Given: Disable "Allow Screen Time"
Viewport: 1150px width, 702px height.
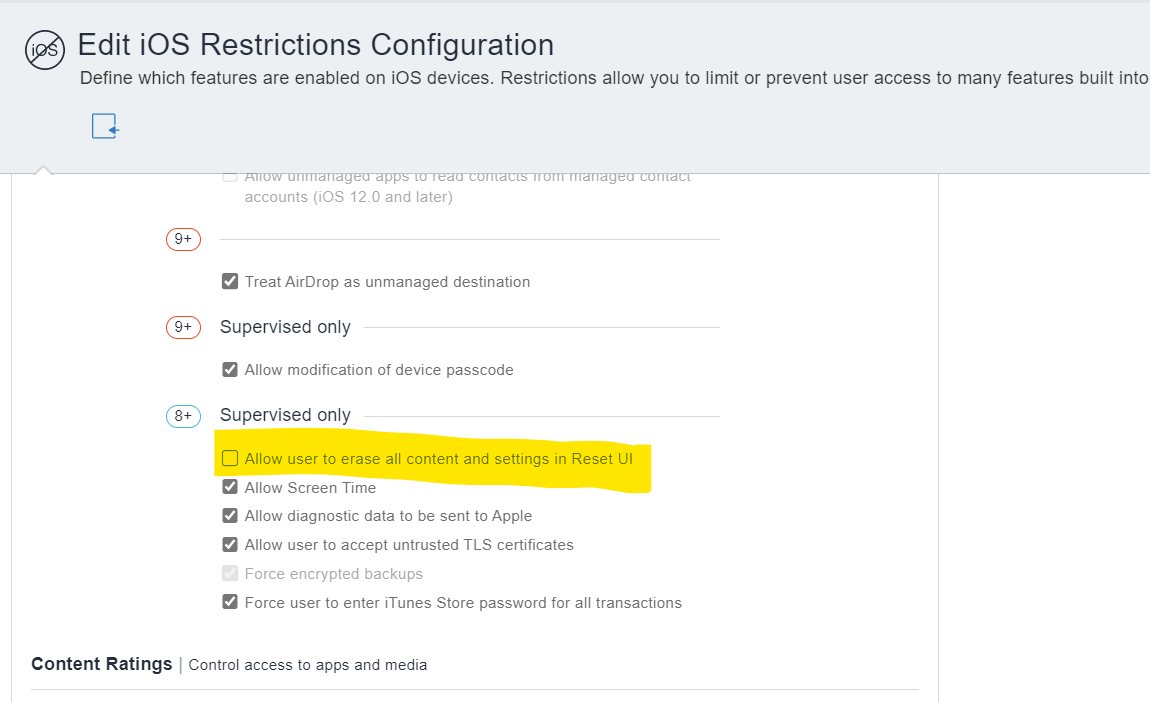Looking at the screenshot, I should (x=230, y=487).
